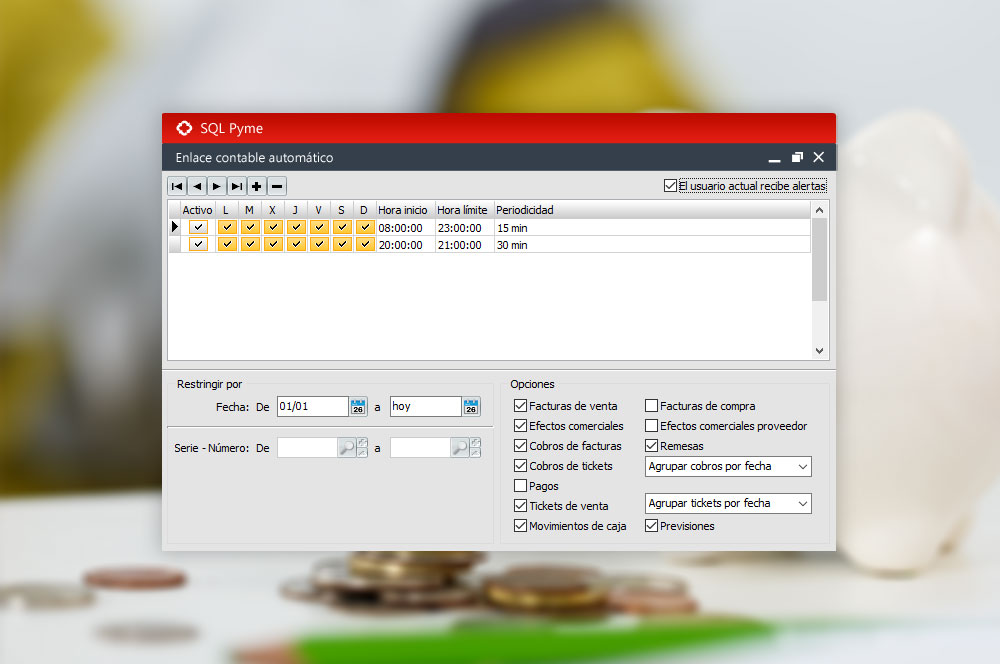Go to first record navigator button

click(177, 186)
